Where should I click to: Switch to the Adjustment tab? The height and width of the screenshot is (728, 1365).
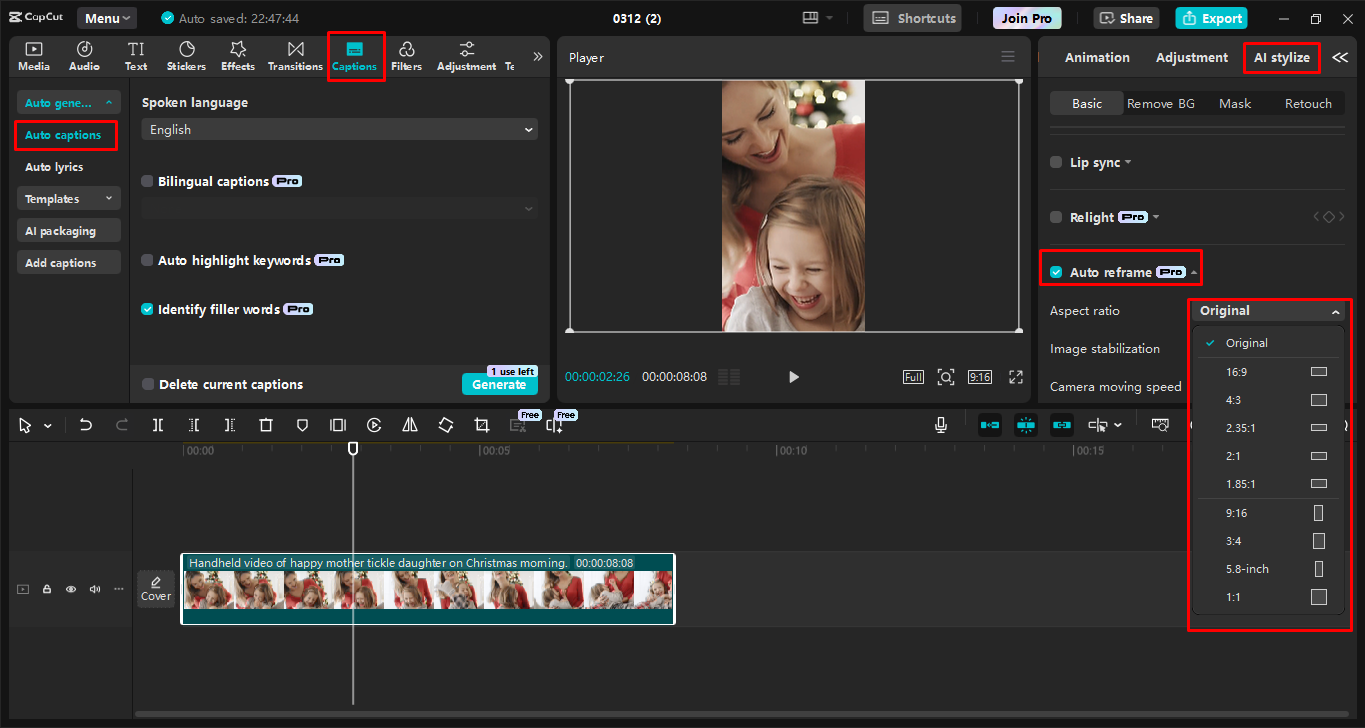pos(1191,57)
